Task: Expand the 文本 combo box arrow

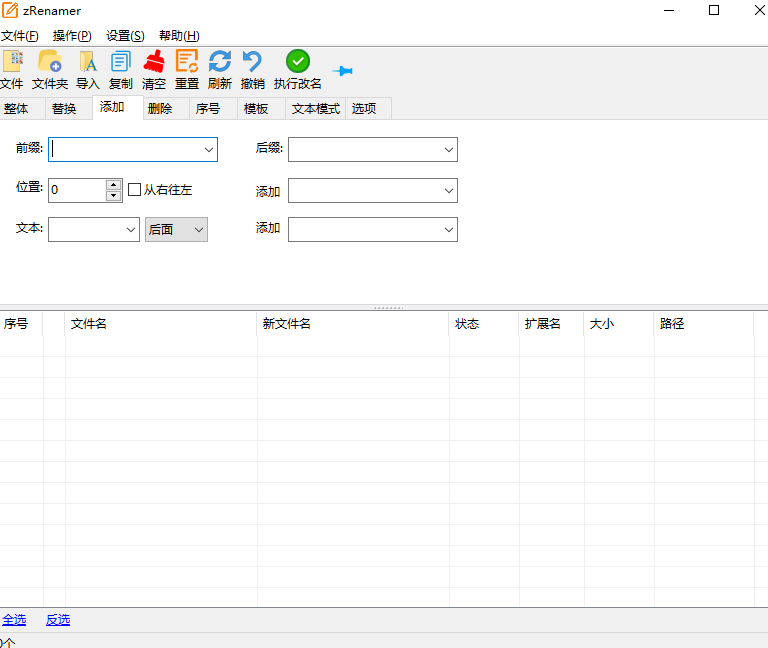Action: tap(131, 230)
